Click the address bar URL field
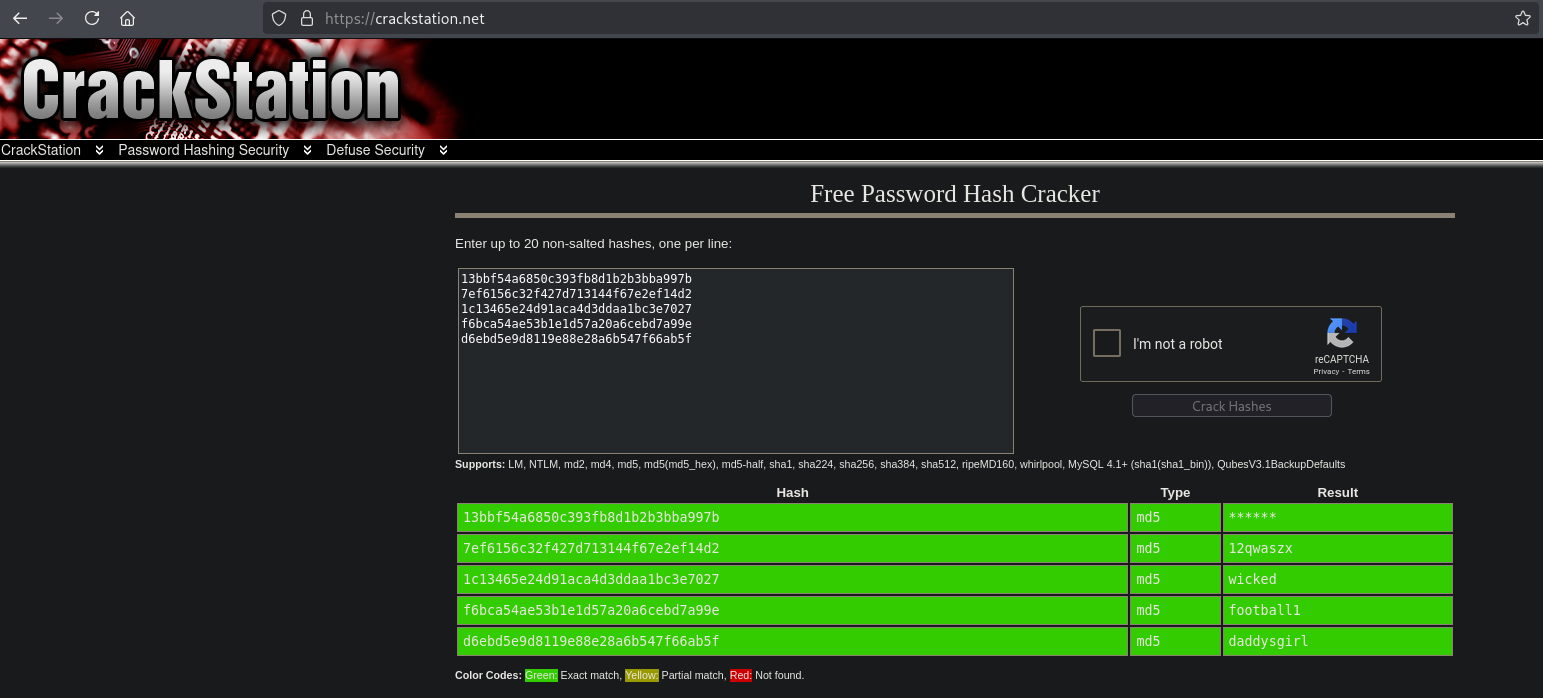Image resolution: width=1543 pixels, height=698 pixels. (900, 18)
